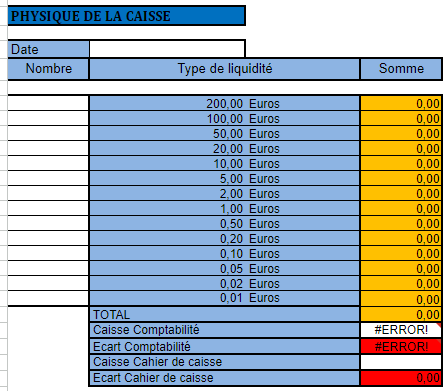Select the Somme cell for 0,05 Euros
Viewport: 447px width, 391px height.
[x=401, y=268]
